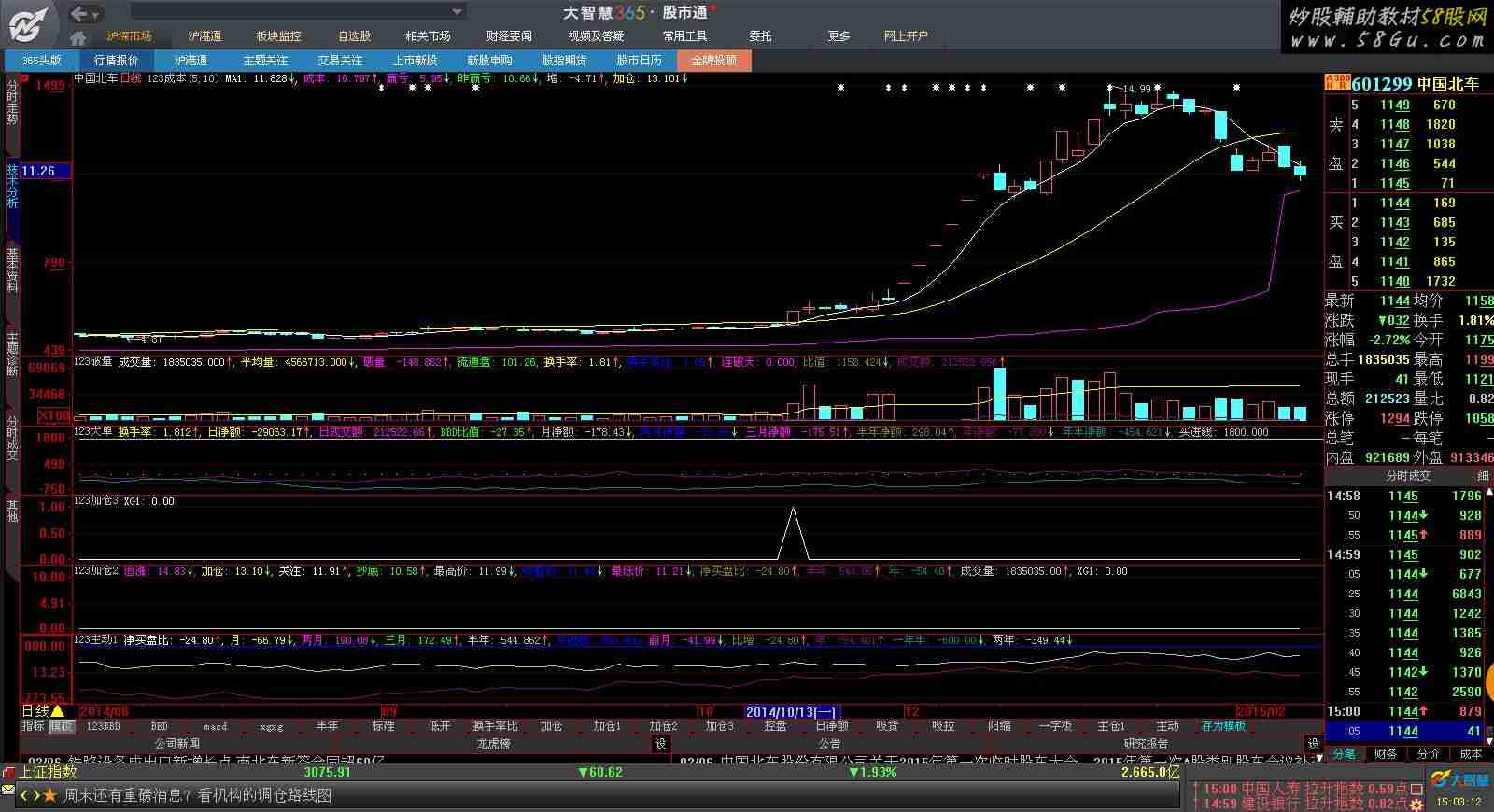Select the 指标 tab at bottom
The width and height of the screenshot is (1494, 812).
point(33,726)
